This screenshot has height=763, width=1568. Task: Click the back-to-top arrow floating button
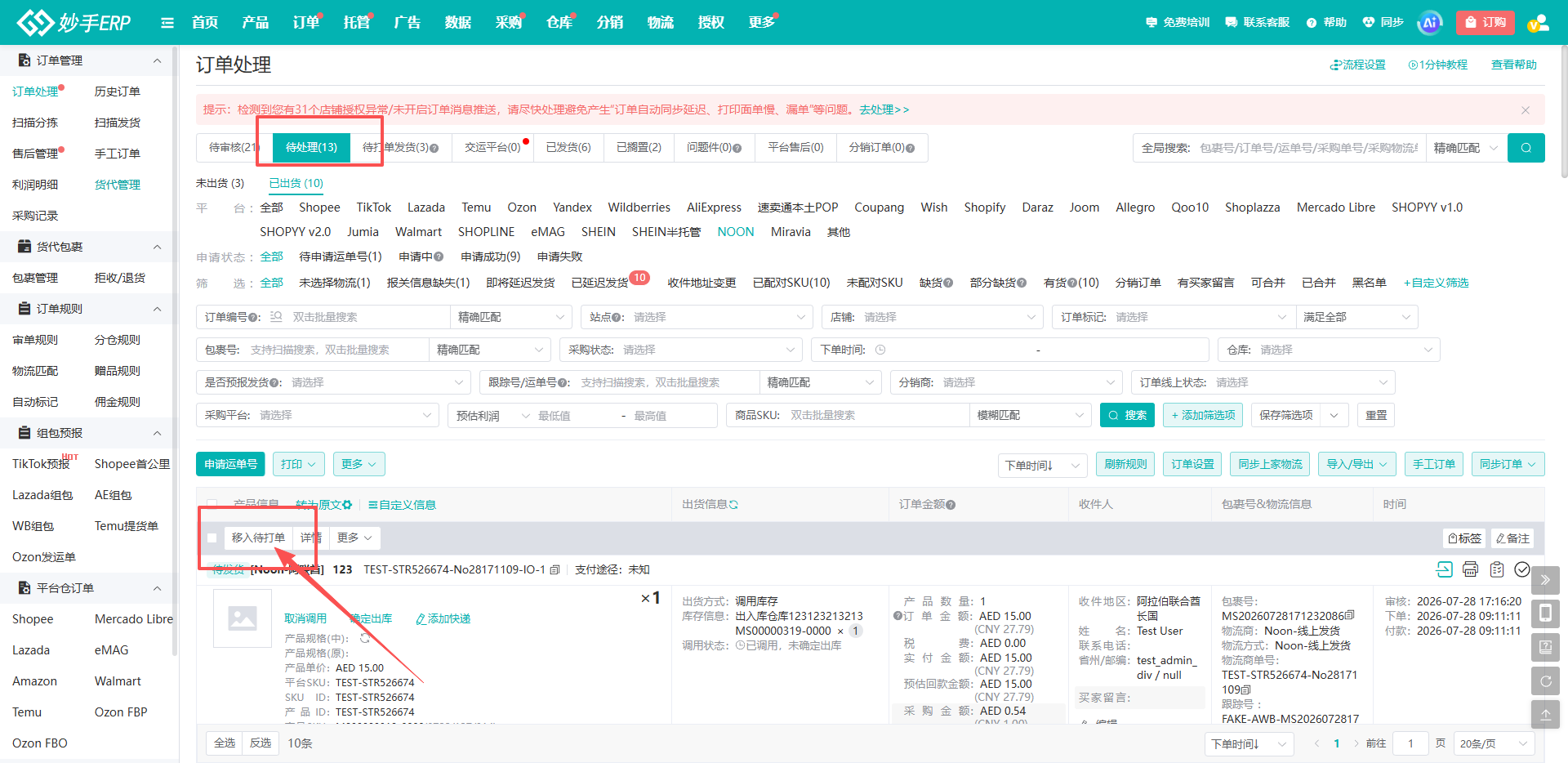[1545, 714]
